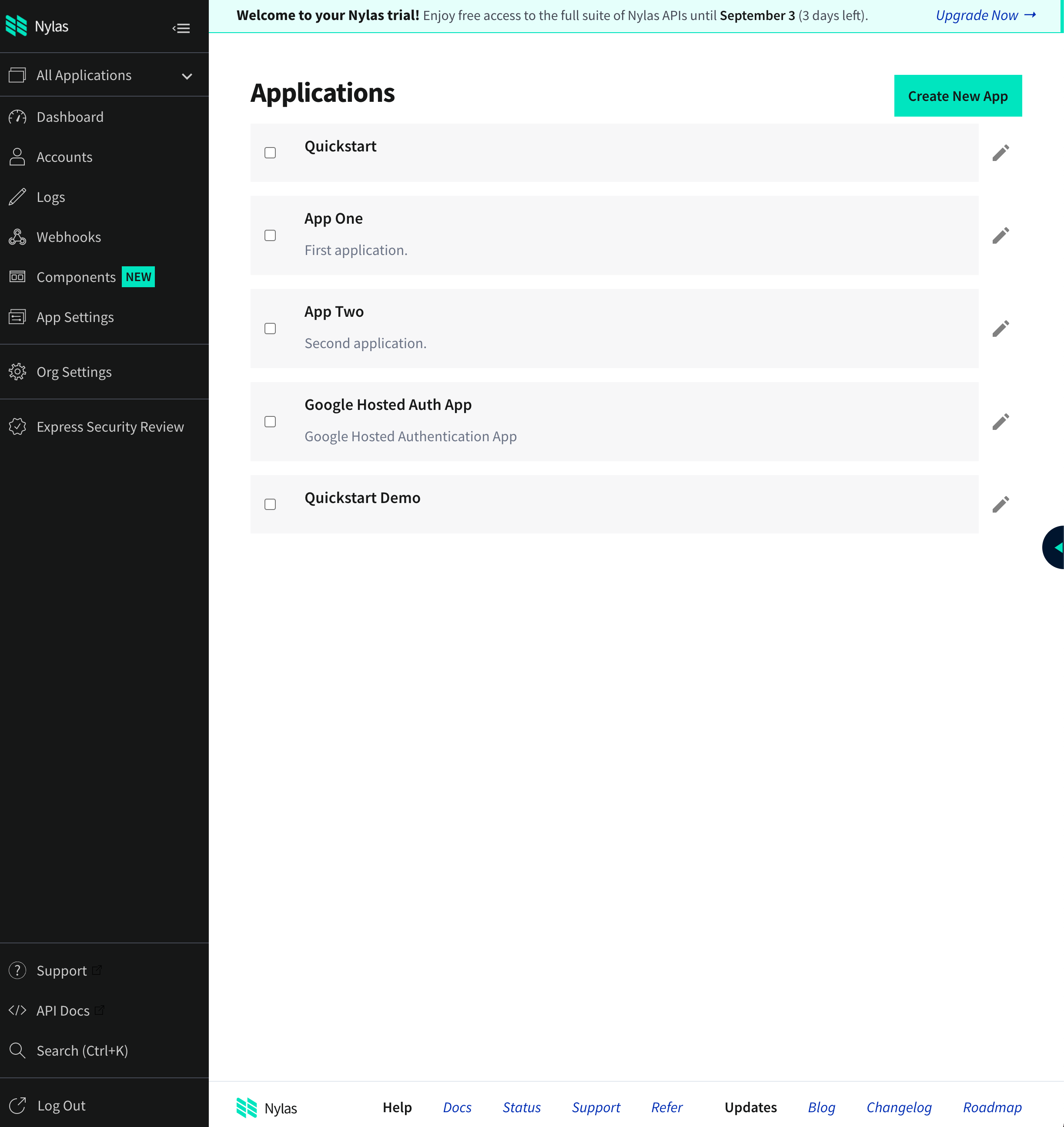
Task: Open the search via magnifier icon
Action: tap(17, 1050)
